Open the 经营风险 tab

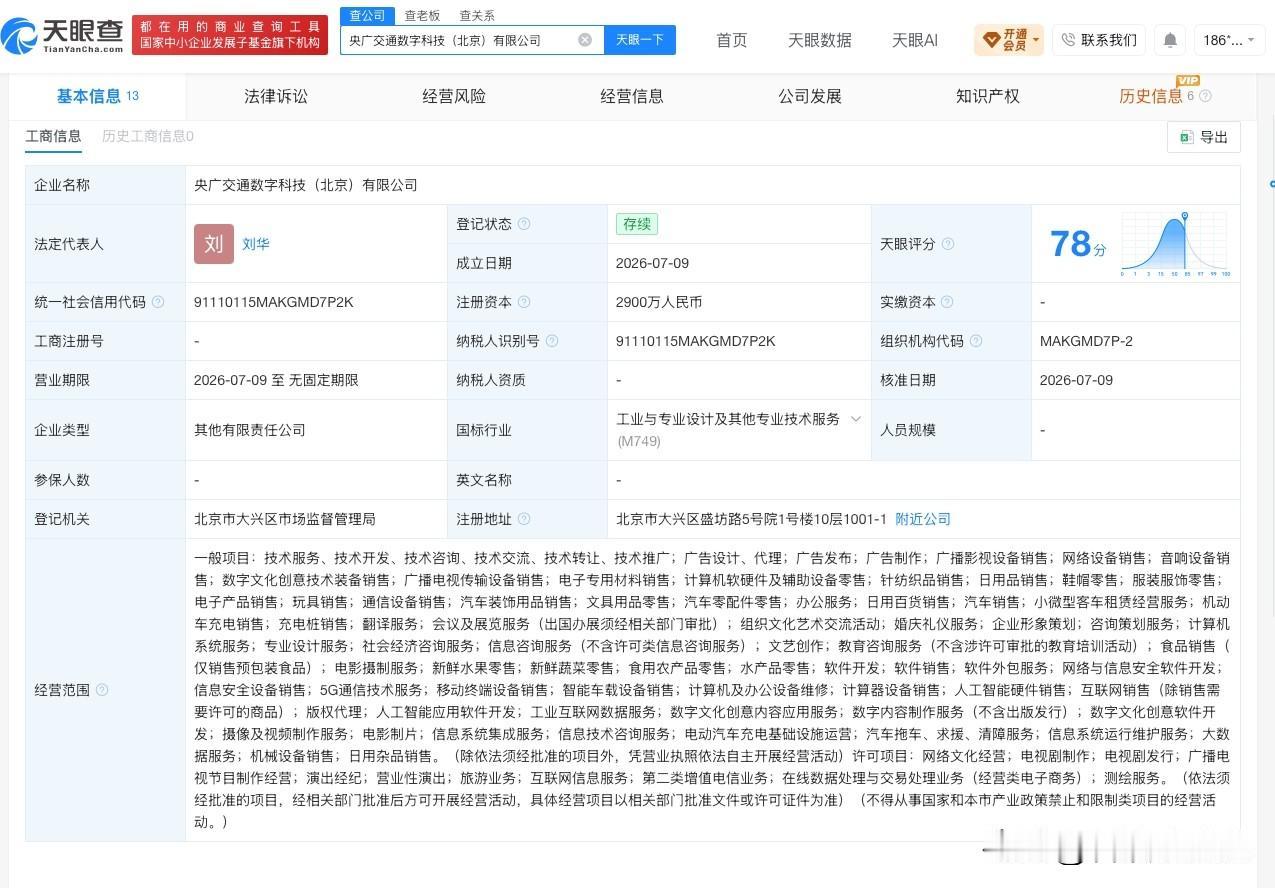pyautogui.click(x=454, y=96)
